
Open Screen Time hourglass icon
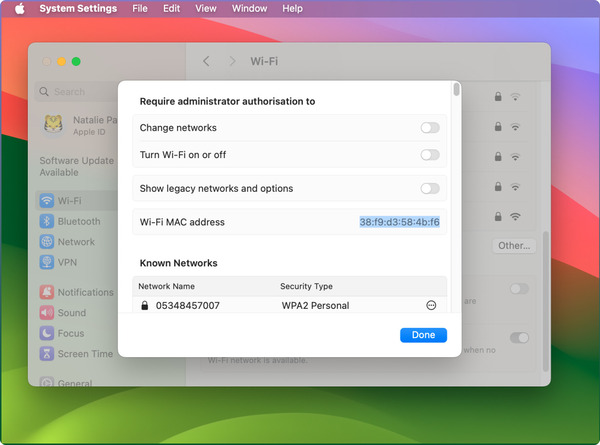[47, 354]
